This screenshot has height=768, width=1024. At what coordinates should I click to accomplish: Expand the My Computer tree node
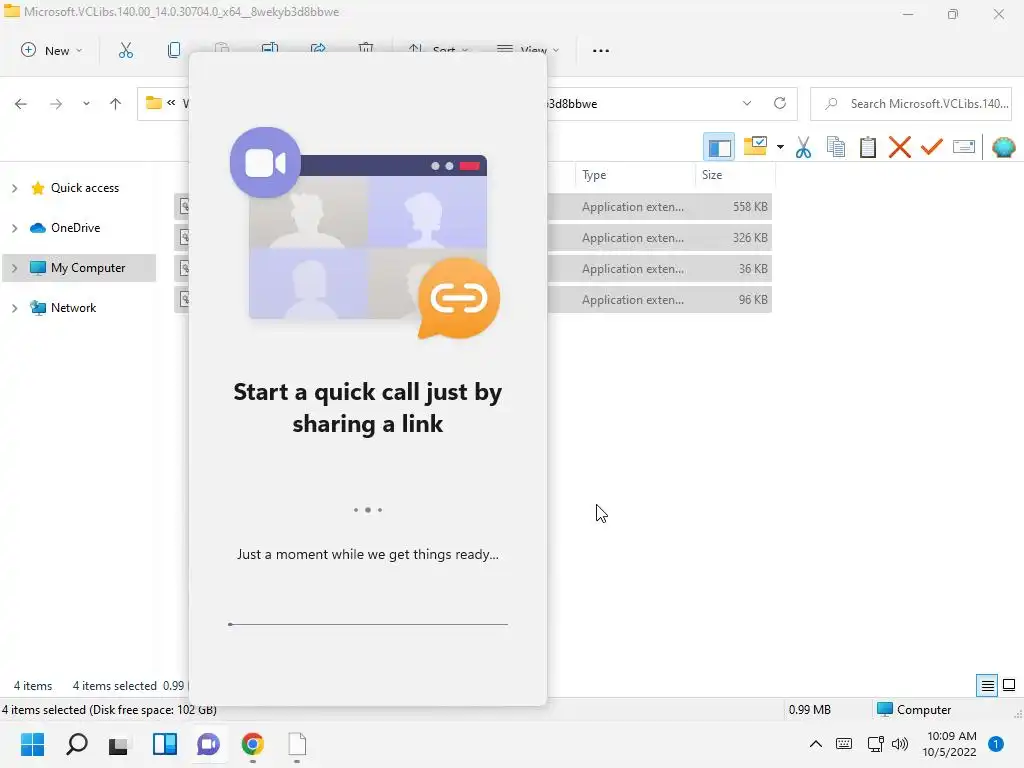pos(14,268)
